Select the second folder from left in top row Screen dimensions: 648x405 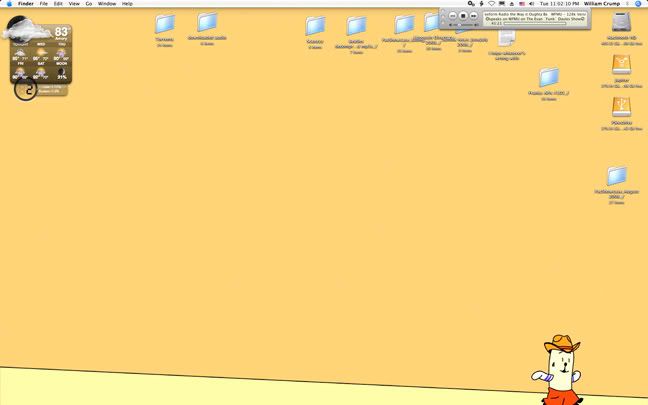(x=207, y=22)
